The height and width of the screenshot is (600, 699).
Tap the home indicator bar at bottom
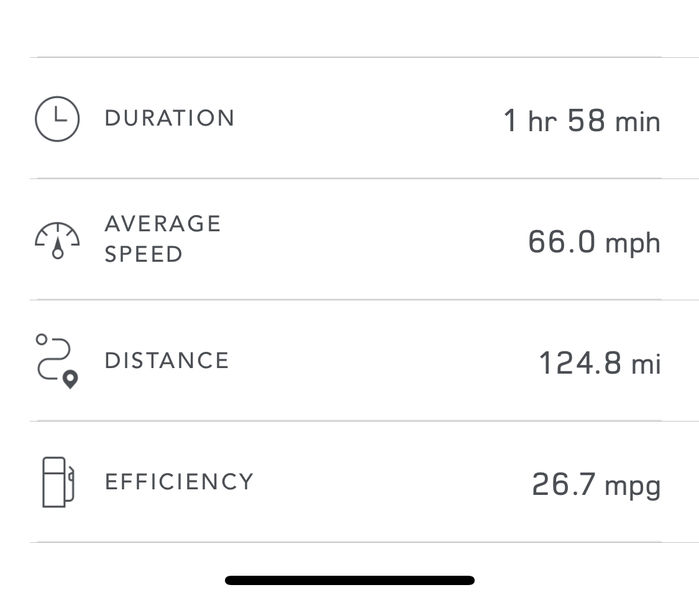click(x=350, y=580)
